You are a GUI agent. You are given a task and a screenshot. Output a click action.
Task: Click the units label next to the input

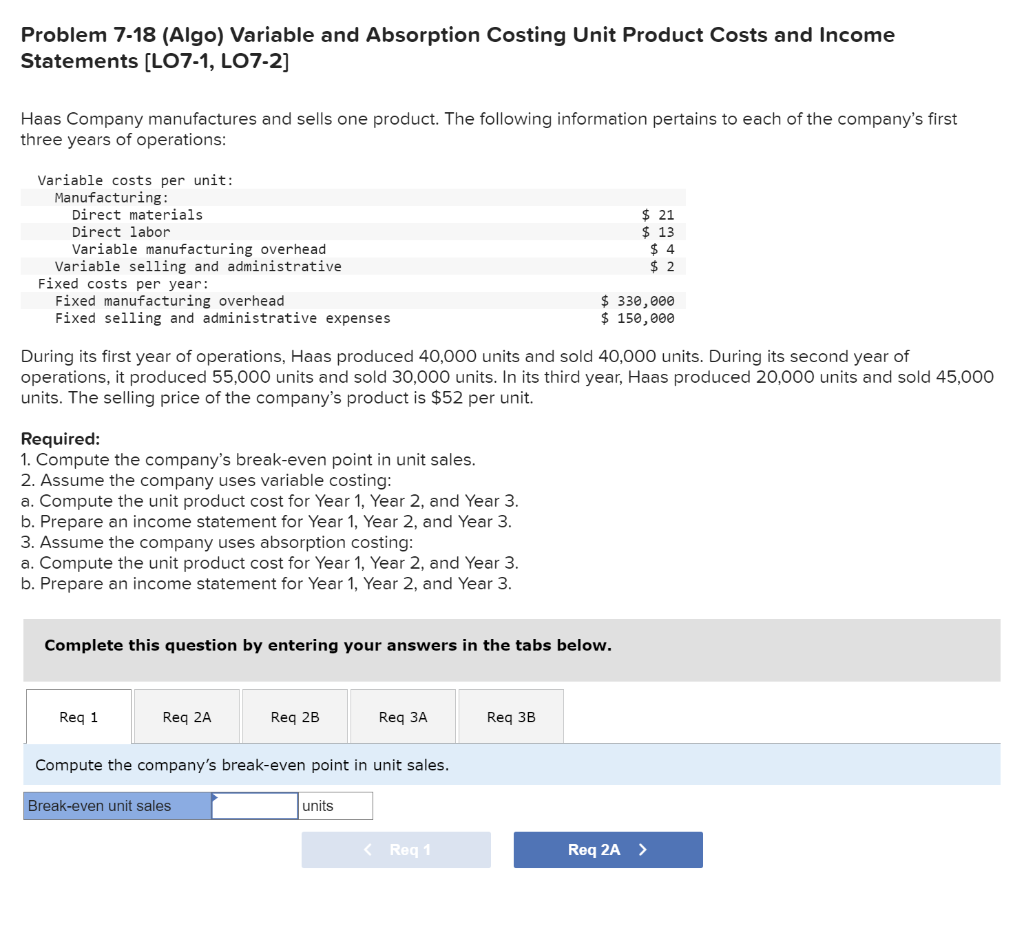pos(320,806)
